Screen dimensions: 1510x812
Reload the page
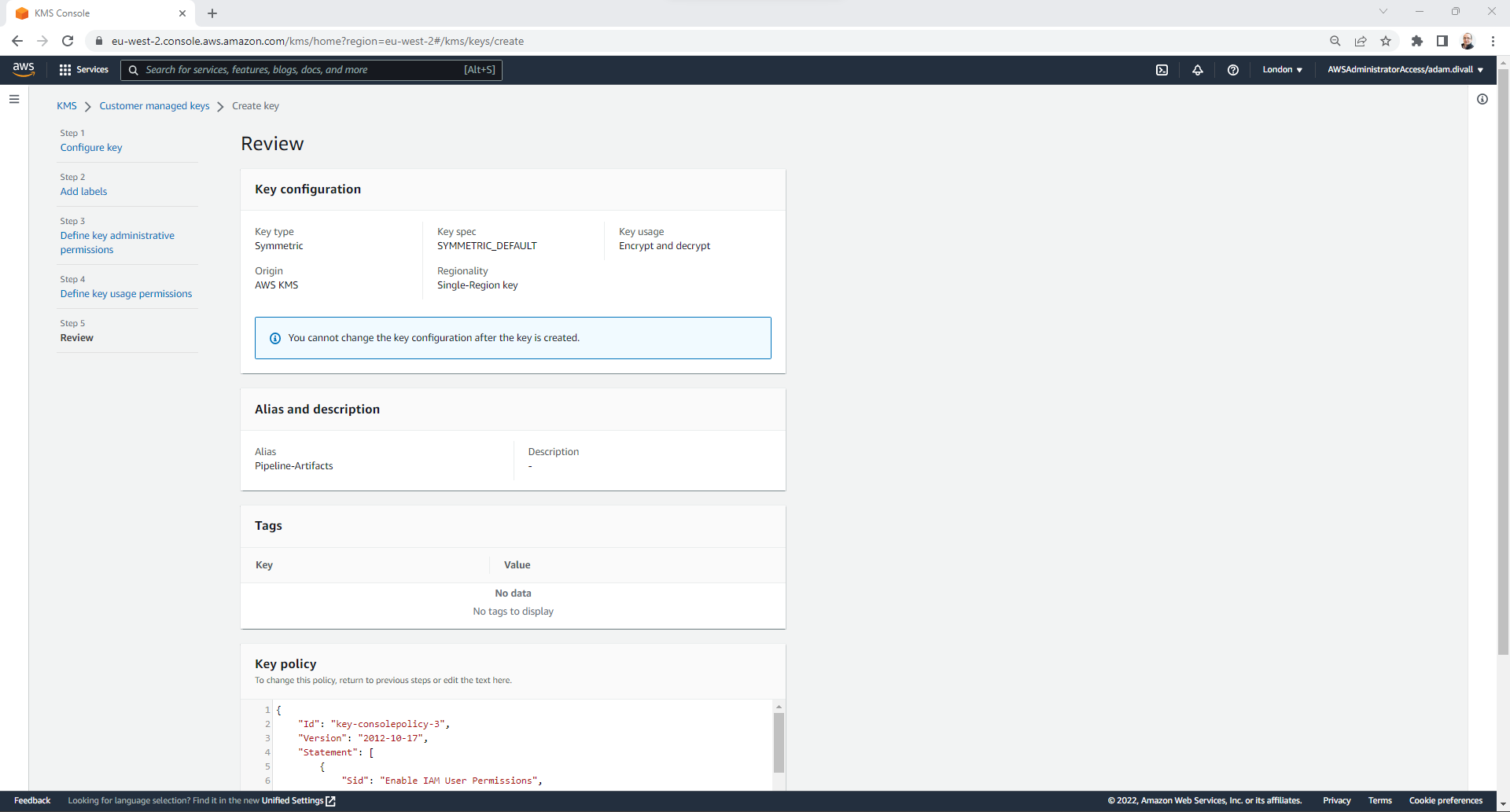pyautogui.click(x=68, y=41)
